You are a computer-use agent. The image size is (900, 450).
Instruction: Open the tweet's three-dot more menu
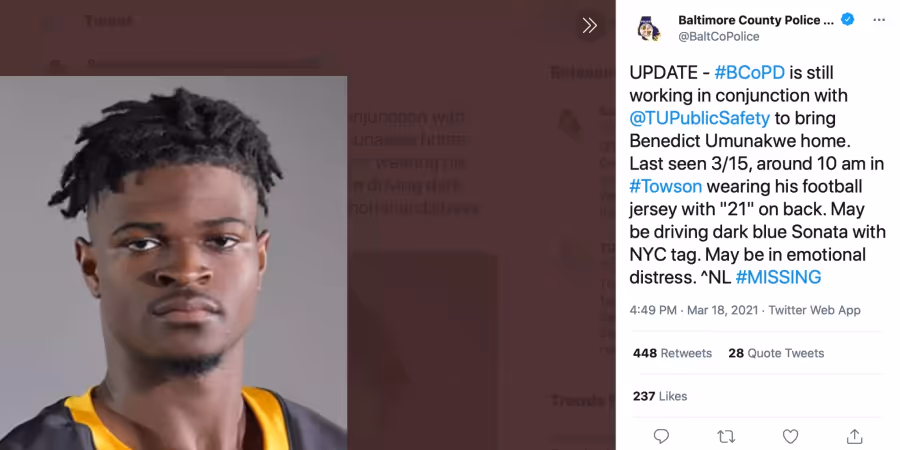879,20
